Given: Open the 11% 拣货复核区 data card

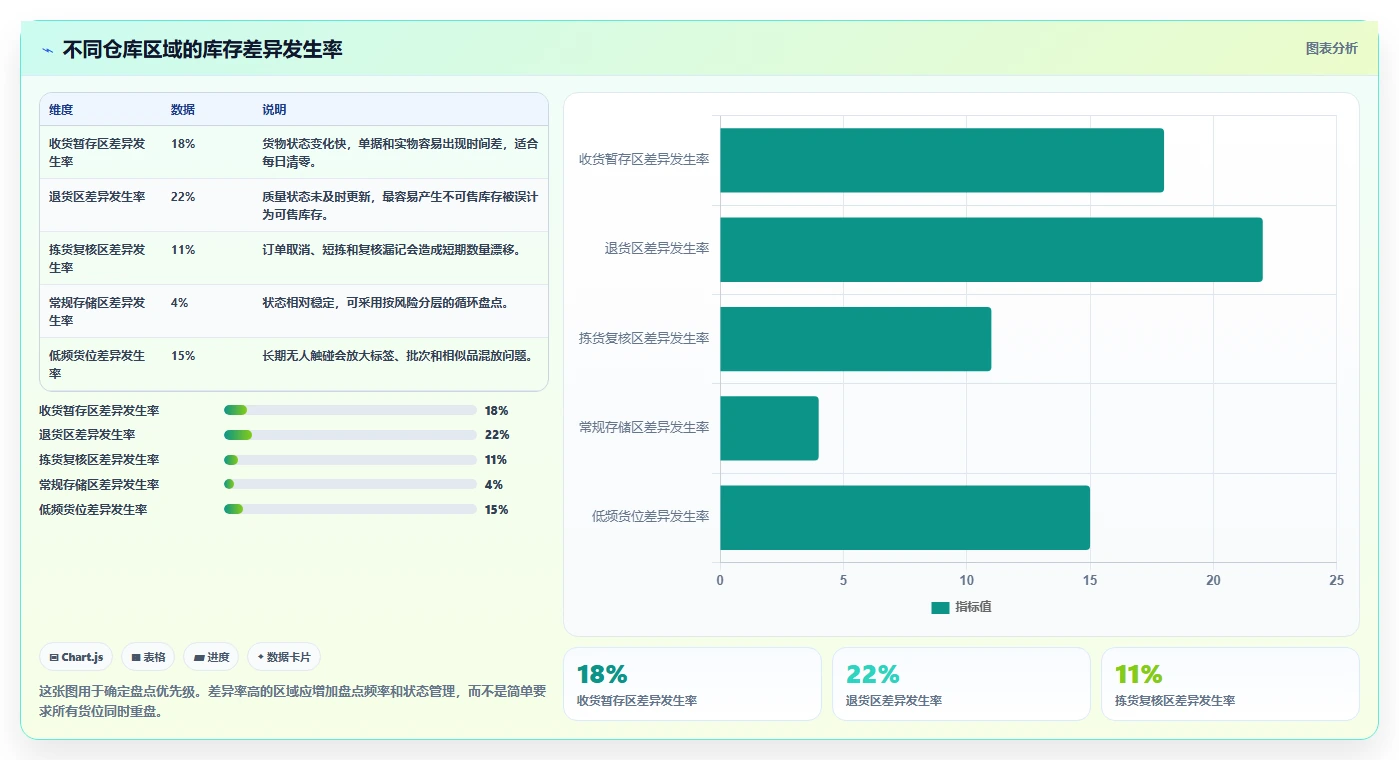Looking at the screenshot, I should point(1230,684).
